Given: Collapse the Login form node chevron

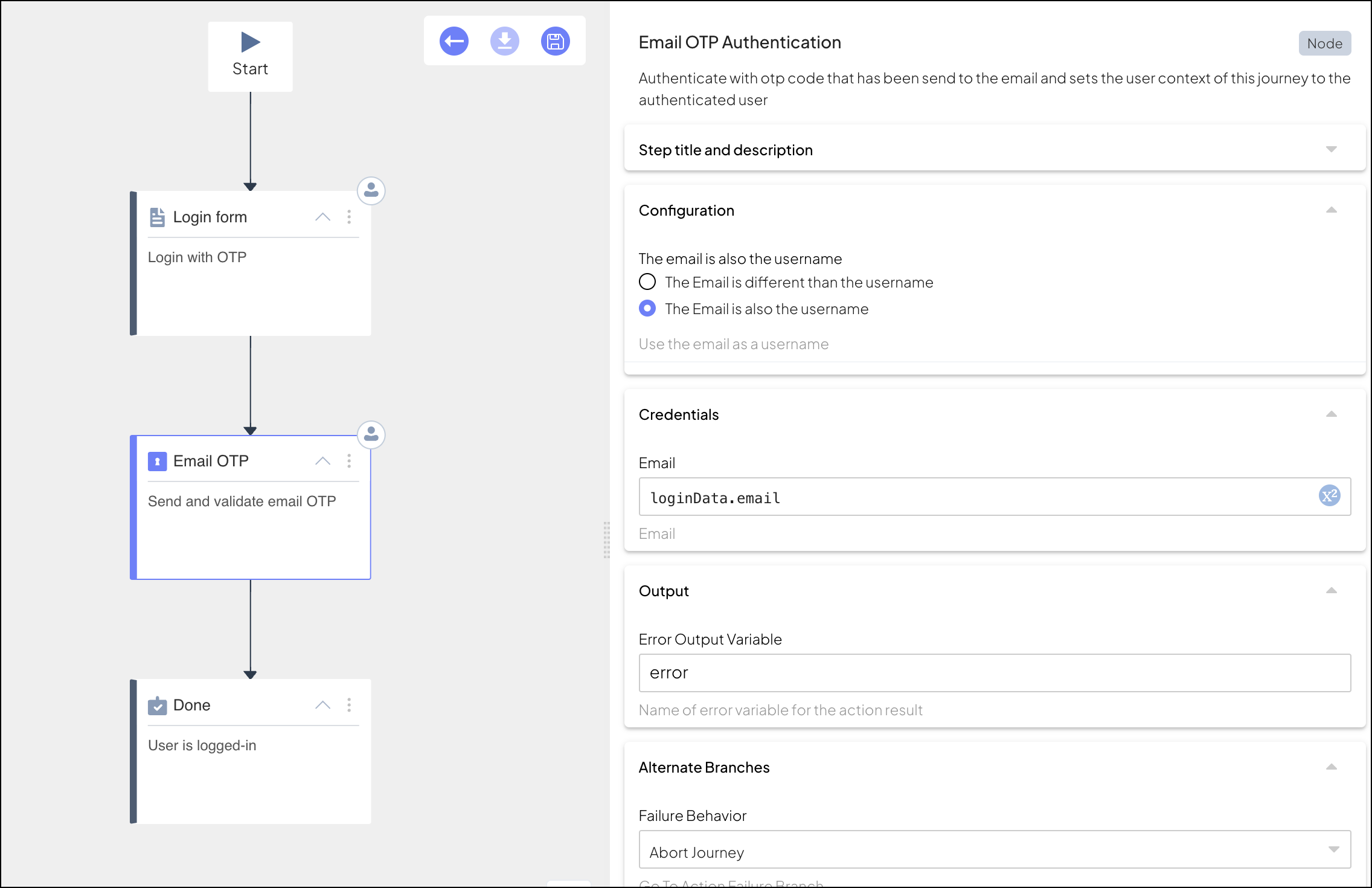Looking at the screenshot, I should (x=322, y=217).
